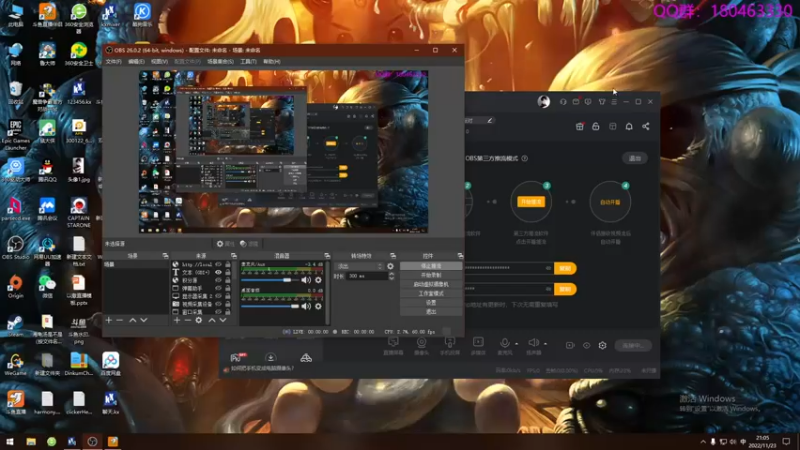
Task: Click 退出 button in Douyu OBS mode
Action: (x=635, y=158)
